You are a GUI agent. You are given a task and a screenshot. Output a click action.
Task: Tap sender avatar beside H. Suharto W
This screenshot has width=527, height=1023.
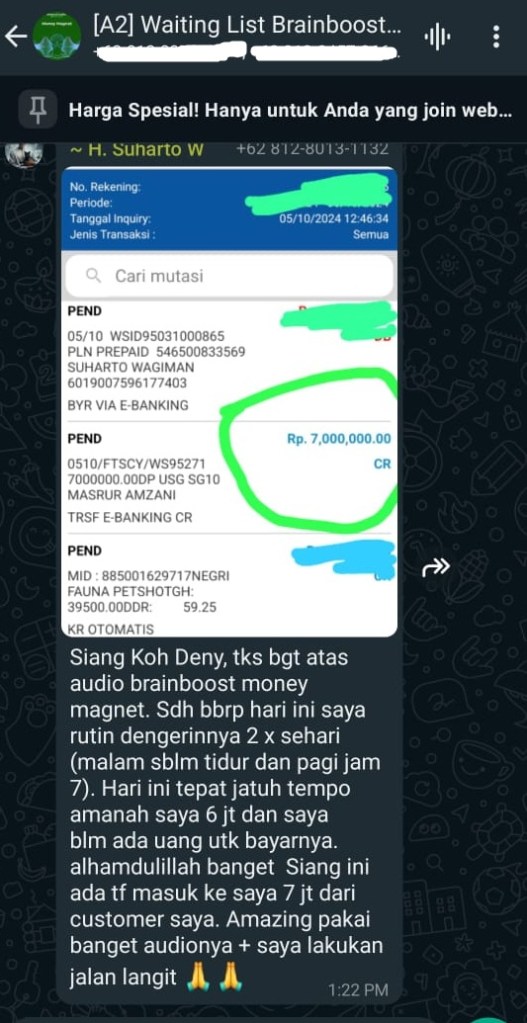[x=25, y=154]
